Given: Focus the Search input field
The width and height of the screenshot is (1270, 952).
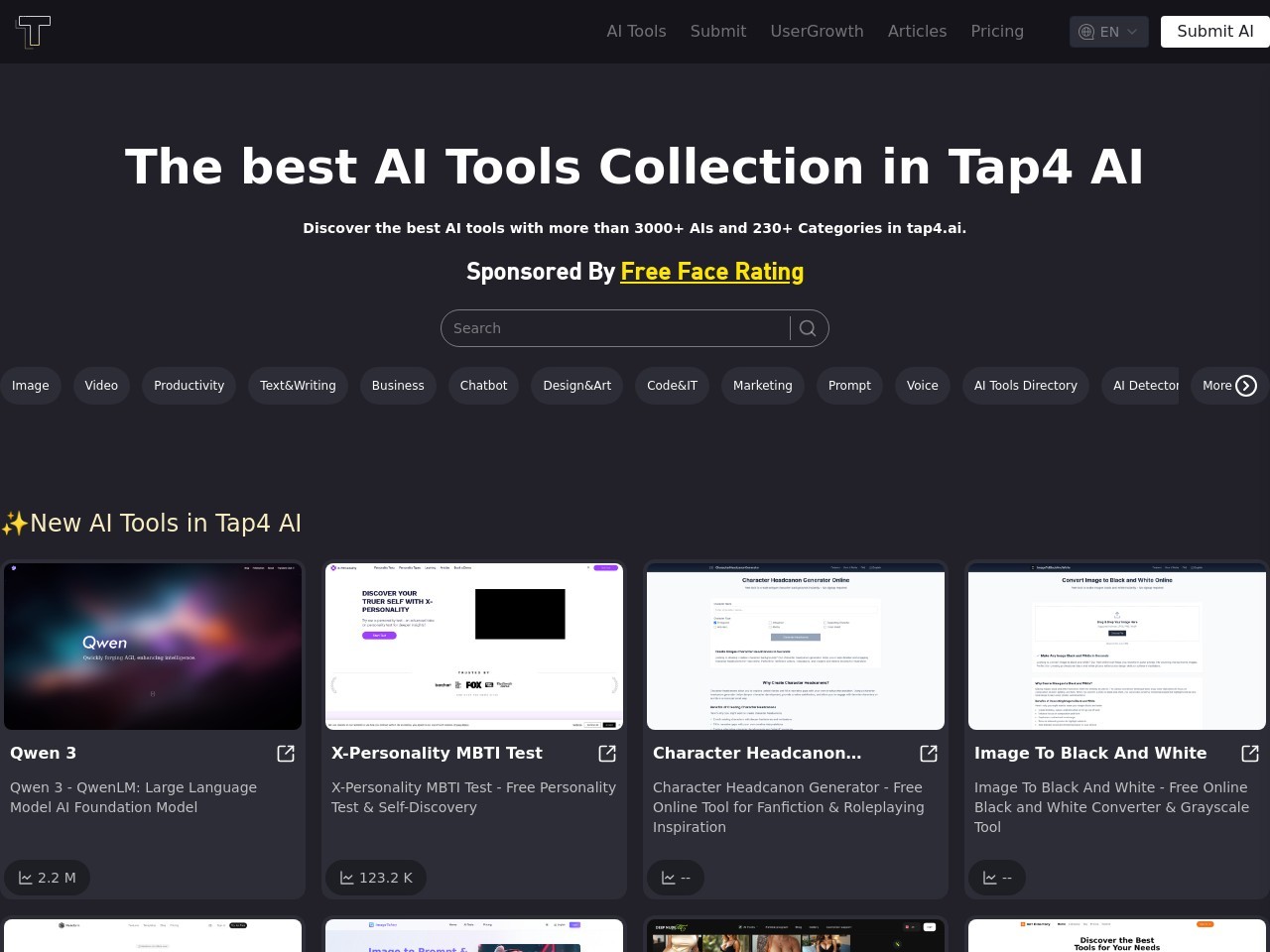Looking at the screenshot, I should [x=615, y=328].
